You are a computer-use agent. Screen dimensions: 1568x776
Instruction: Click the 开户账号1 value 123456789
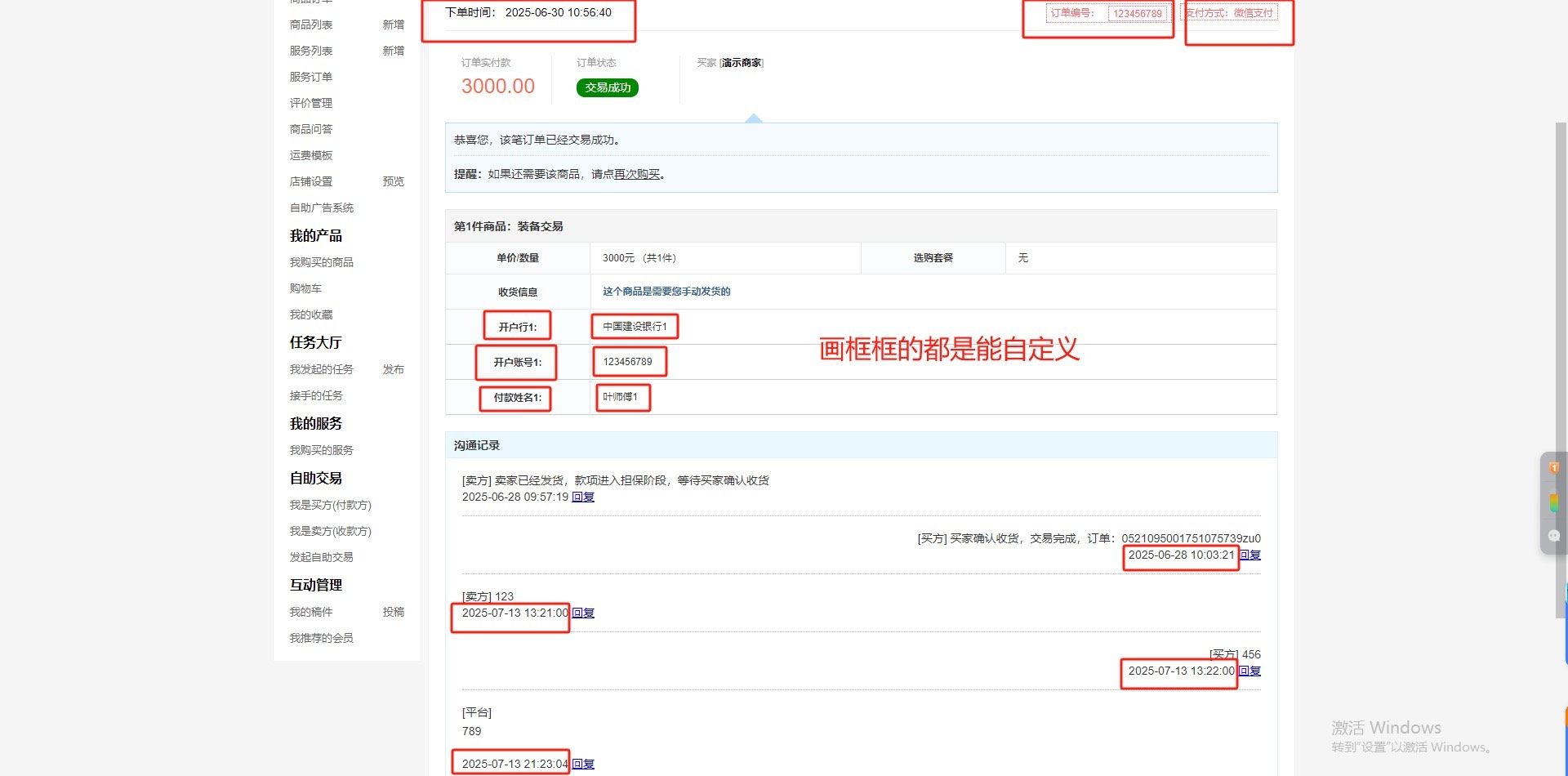pos(628,362)
